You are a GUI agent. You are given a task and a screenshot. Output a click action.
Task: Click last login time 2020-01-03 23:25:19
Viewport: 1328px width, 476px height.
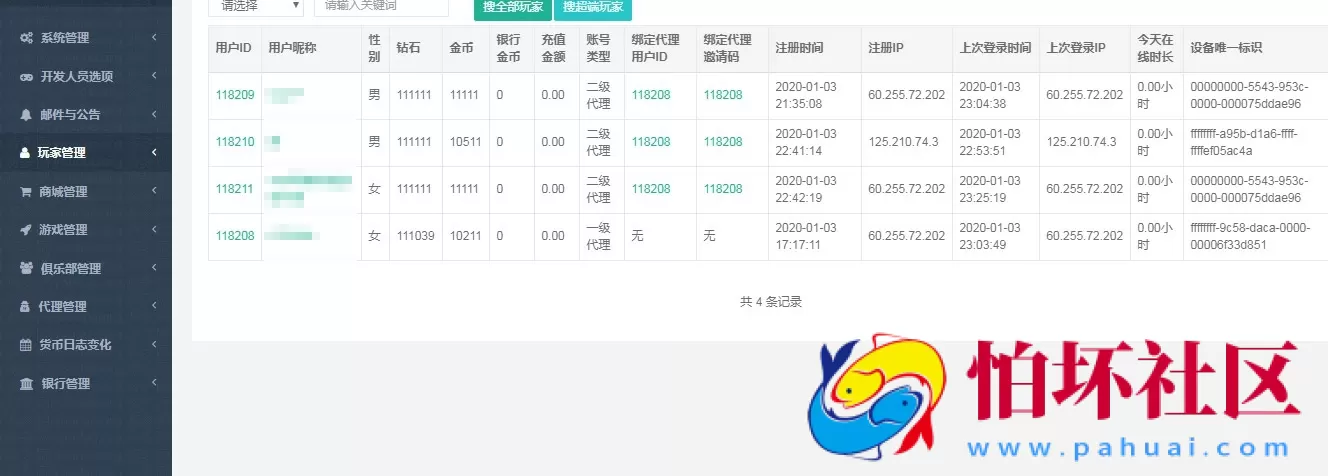[x=990, y=189]
